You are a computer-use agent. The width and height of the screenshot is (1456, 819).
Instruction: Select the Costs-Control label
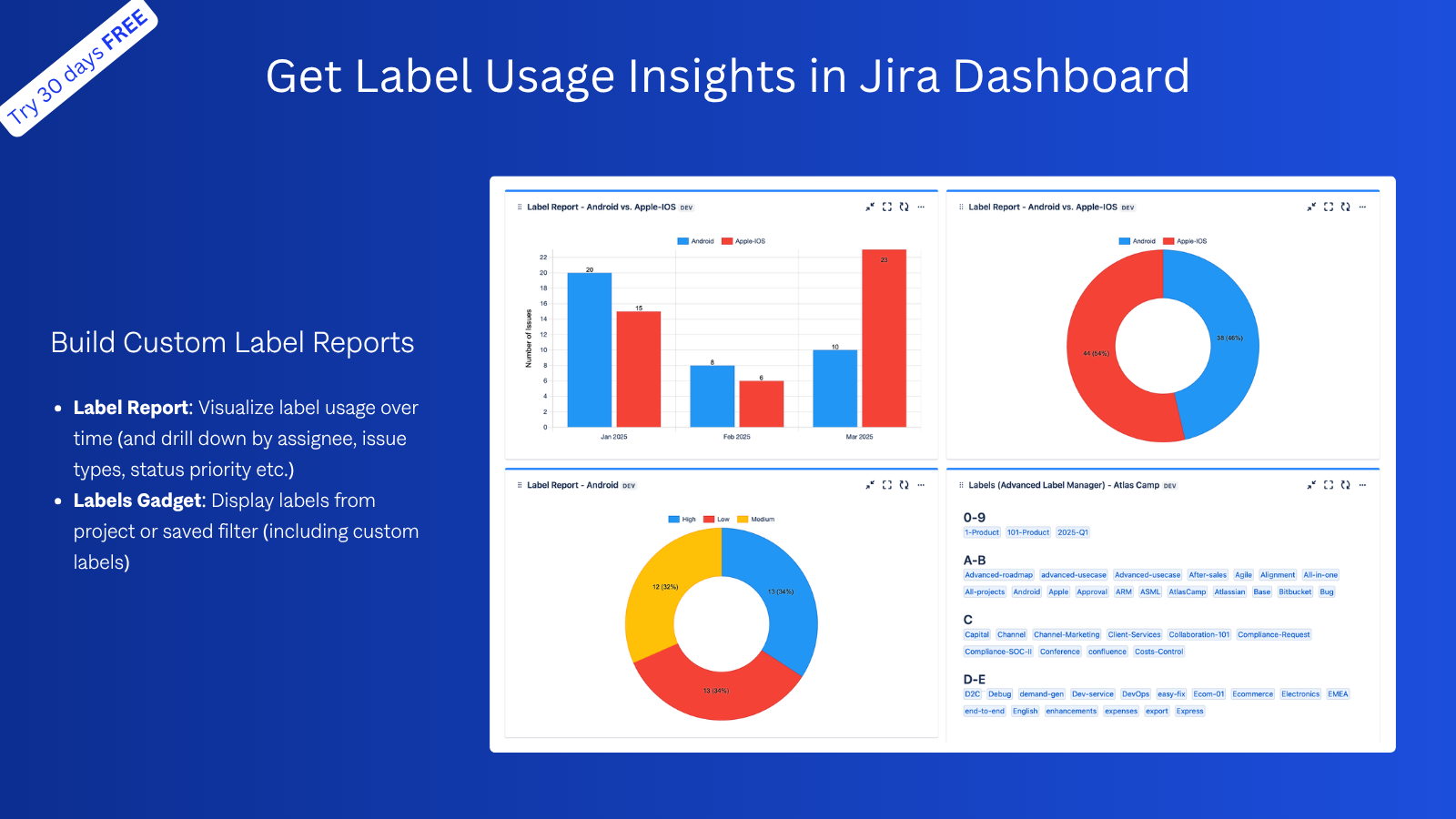point(1159,652)
